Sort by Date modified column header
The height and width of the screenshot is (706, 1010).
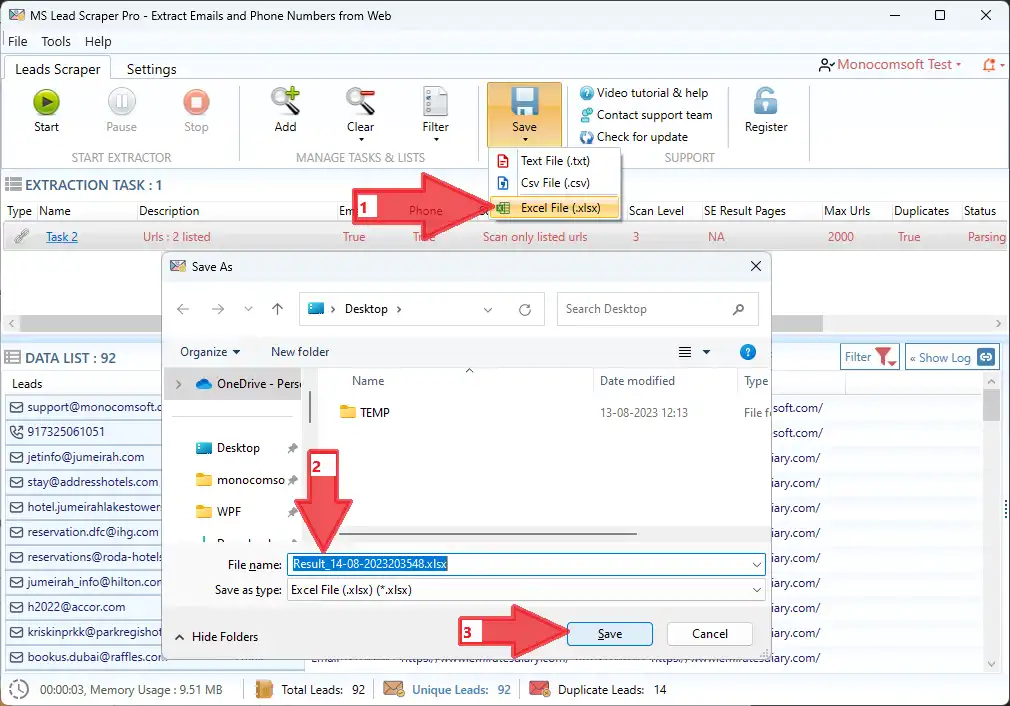click(637, 381)
